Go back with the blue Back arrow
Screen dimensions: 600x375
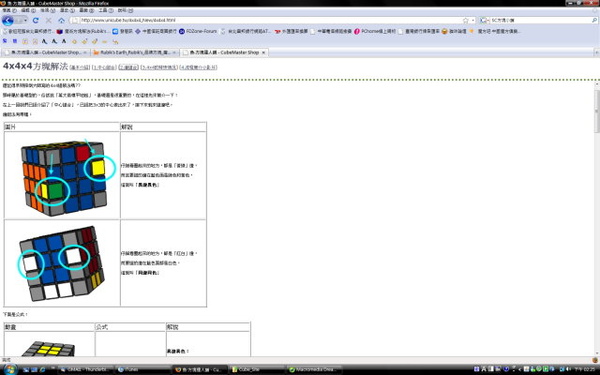8,20
